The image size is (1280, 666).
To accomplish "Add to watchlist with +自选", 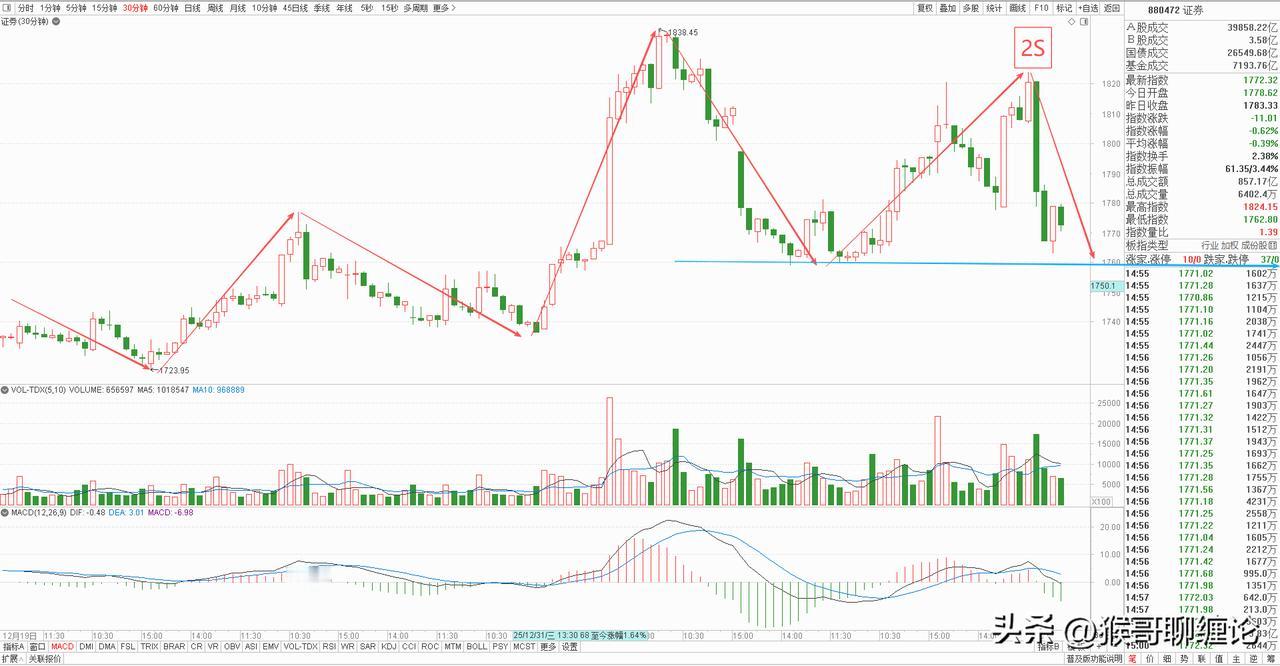I will click(x=1088, y=8).
